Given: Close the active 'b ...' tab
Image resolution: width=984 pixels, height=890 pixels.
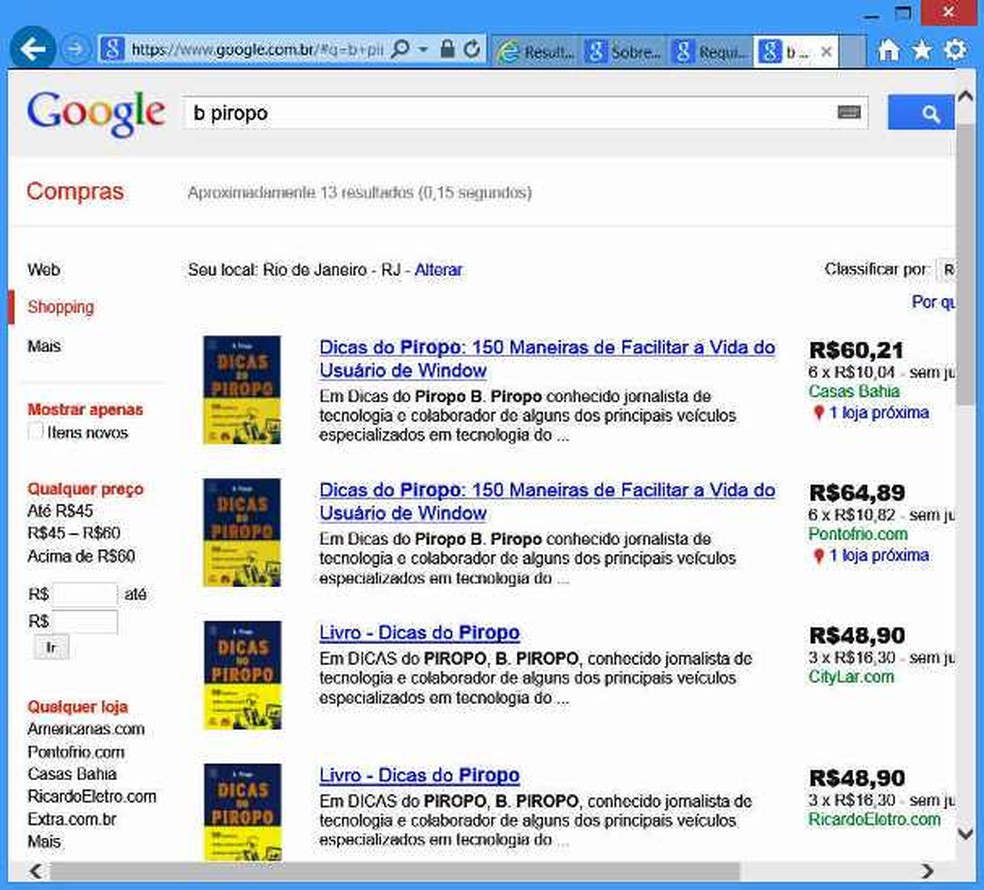Looking at the screenshot, I should 826,51.
